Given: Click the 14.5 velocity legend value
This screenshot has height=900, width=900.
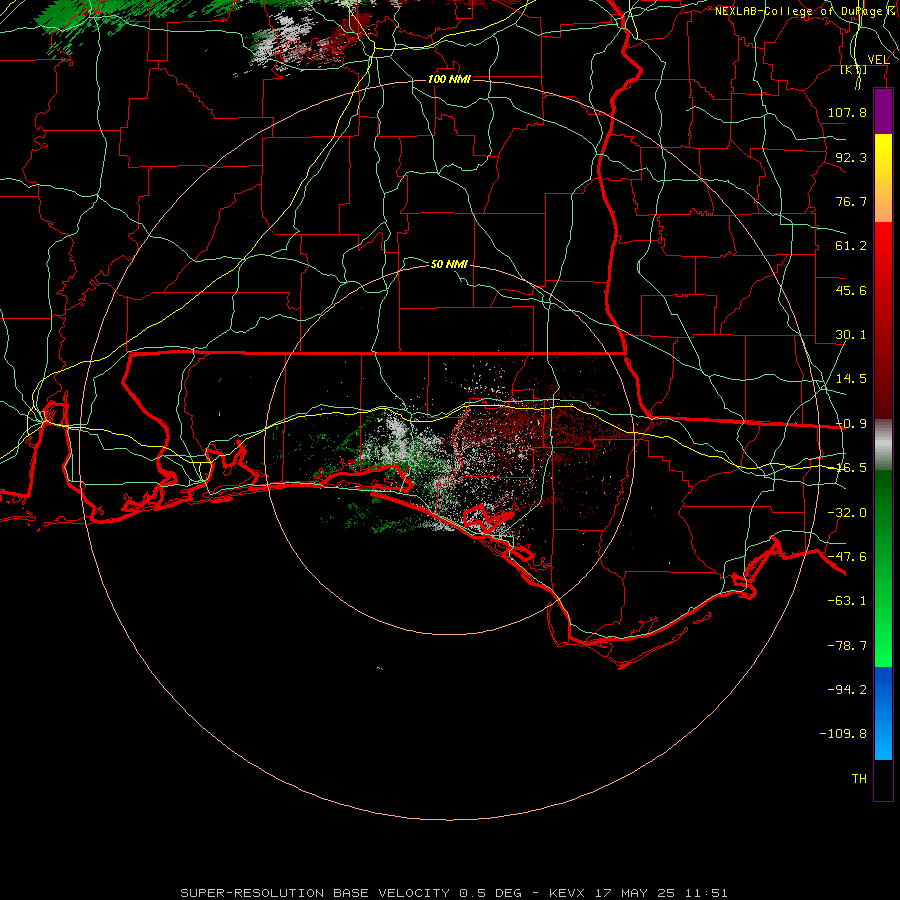Looking at the screenshot, I should (x=851, y=379).
